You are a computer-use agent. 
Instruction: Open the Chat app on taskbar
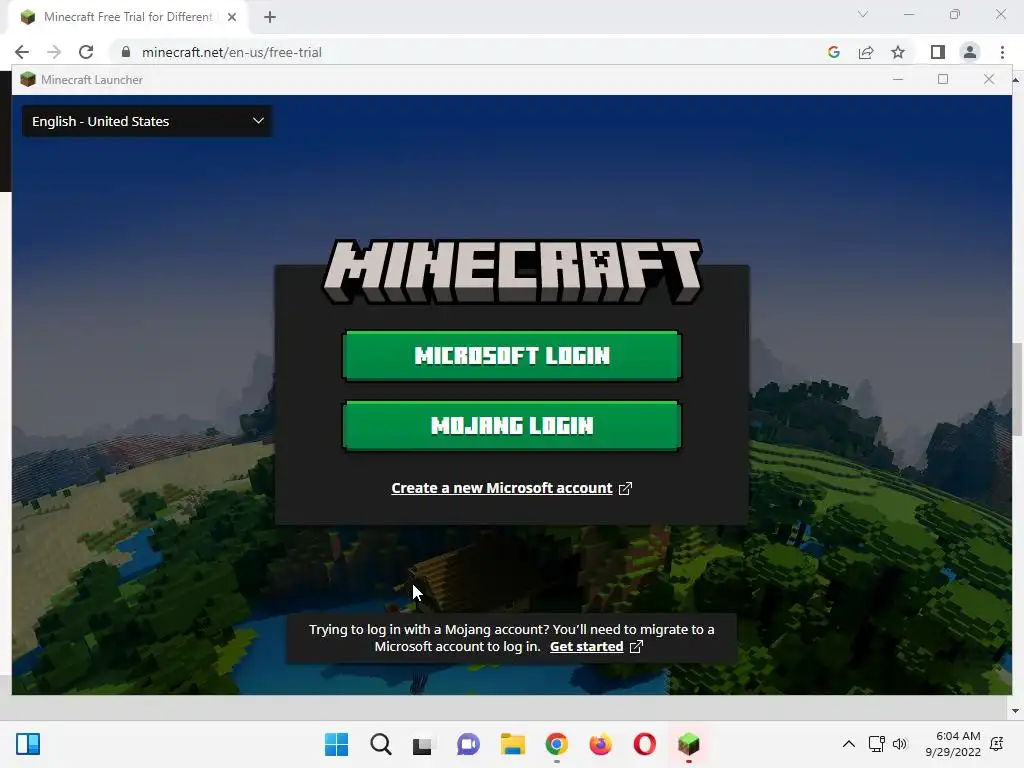(468, 744)
